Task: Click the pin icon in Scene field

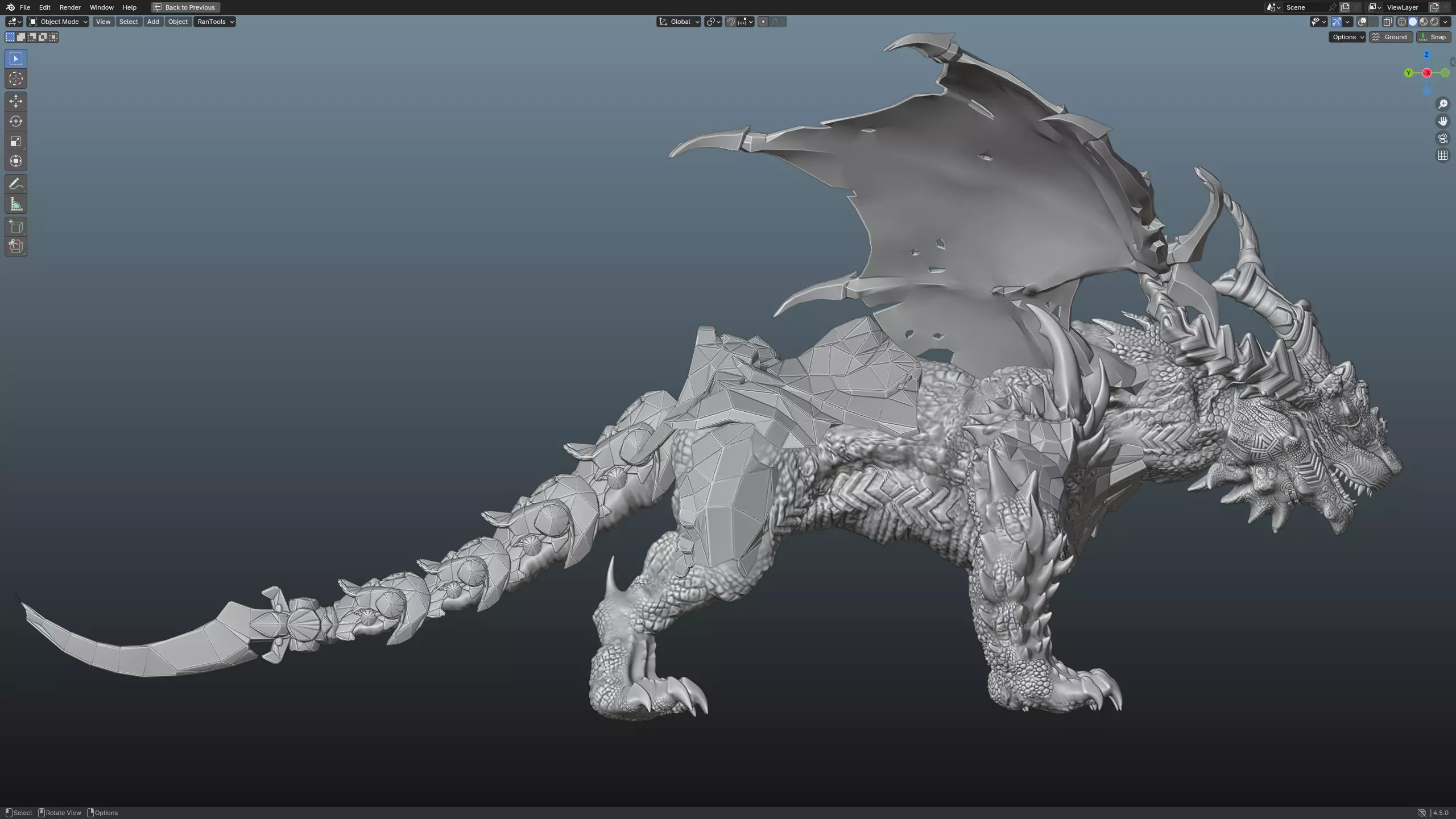Action: pyautogui.click(x=1333, y=7)
